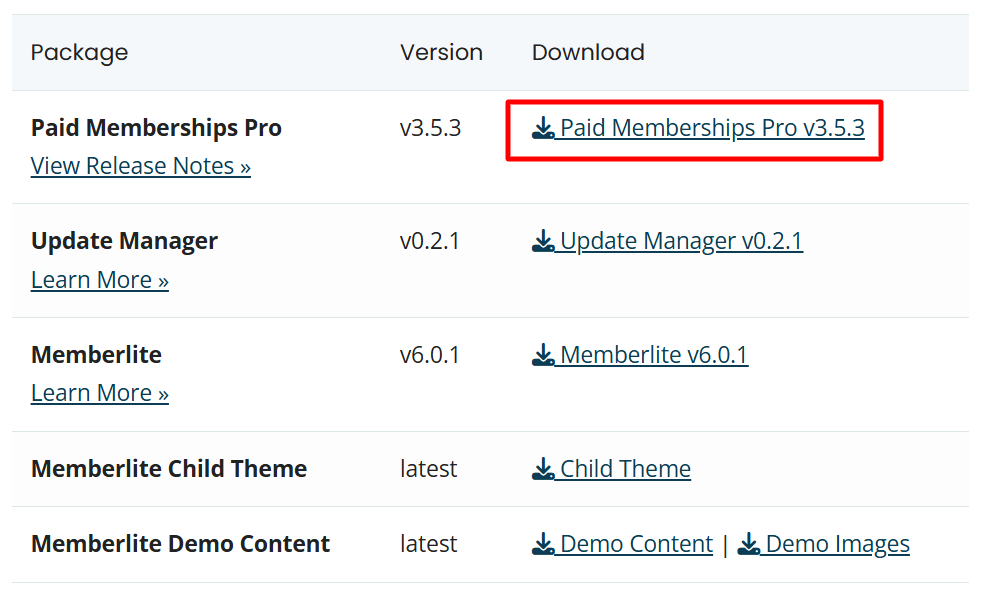The image size is (987, 601).
Task: Select the Memberlite Child Theme package name
Action: tap(169, 469)
